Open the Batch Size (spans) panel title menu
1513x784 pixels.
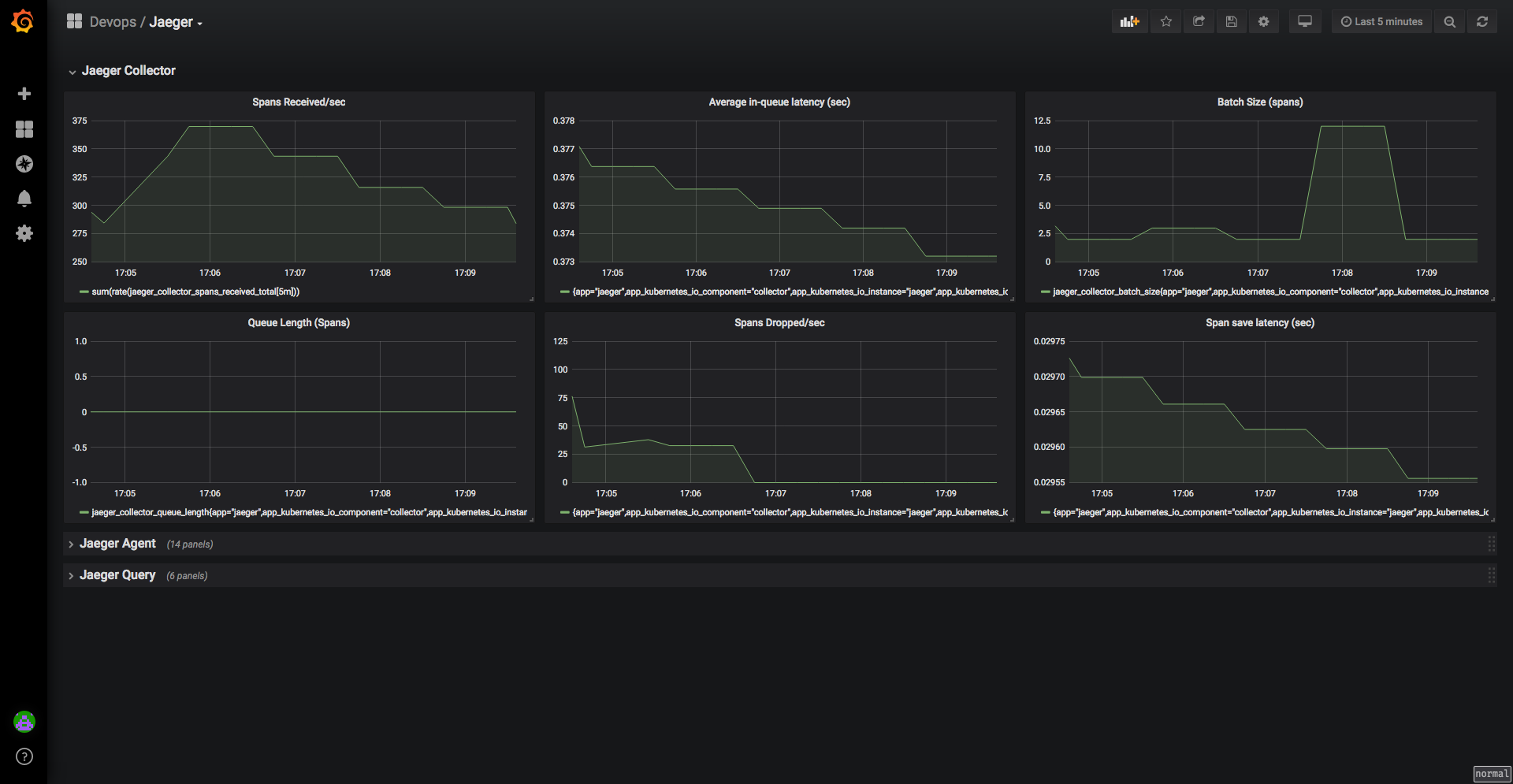click(x=1260, y=102)
